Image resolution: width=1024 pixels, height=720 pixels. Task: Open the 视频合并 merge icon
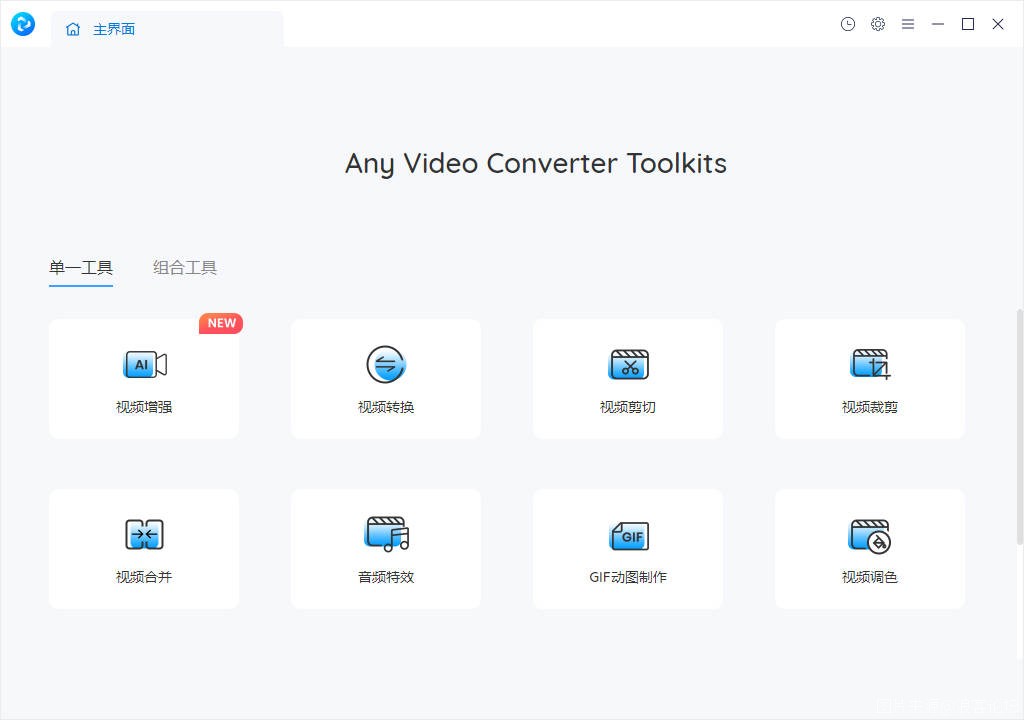(144, 534)
